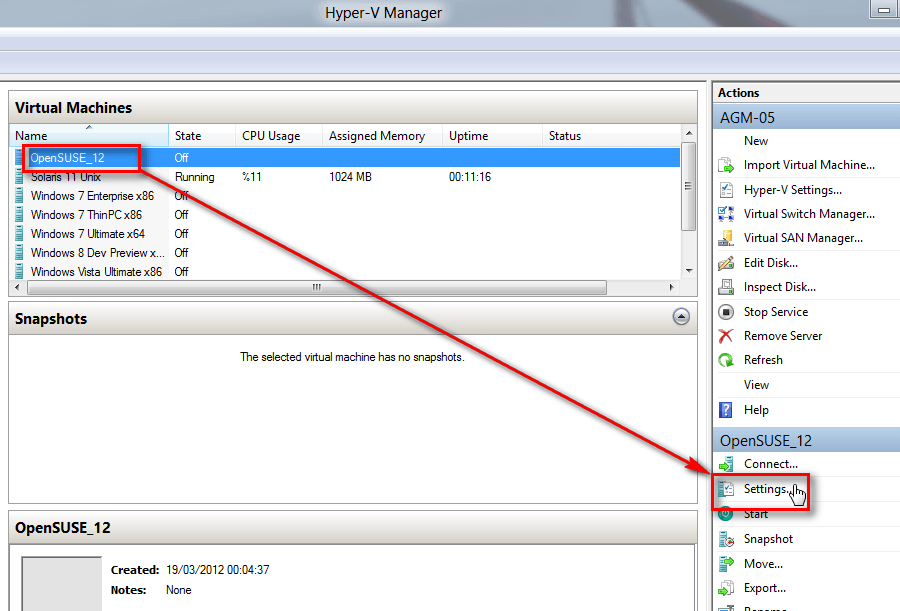Click the Connect icon under OpenSUSE_12
This screenshot has height=611, width=900.
point(726,464)
